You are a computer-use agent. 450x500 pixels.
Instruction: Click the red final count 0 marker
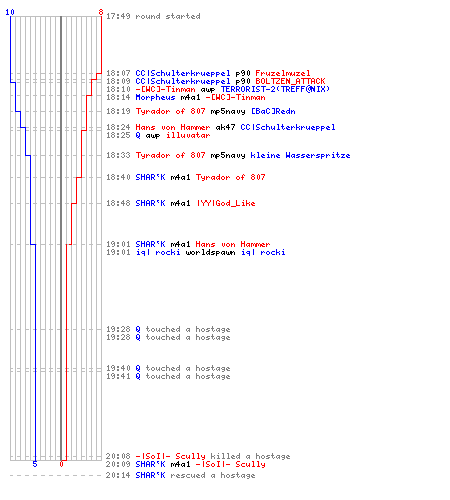pos(61,464)
